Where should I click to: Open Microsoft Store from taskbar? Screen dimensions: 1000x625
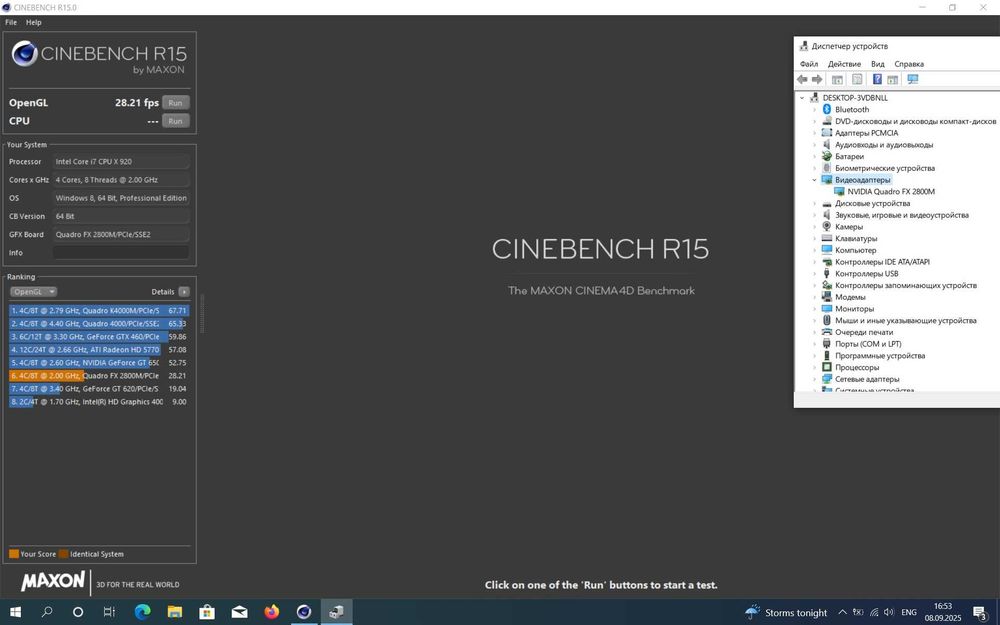click(207, 612)
